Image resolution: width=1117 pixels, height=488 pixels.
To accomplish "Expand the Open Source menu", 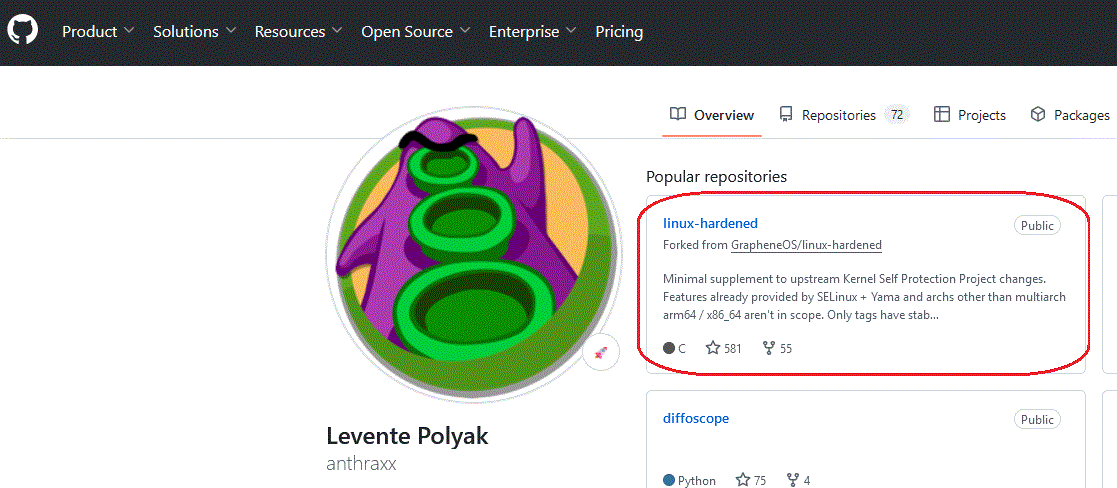I will (x=415, y=31).
